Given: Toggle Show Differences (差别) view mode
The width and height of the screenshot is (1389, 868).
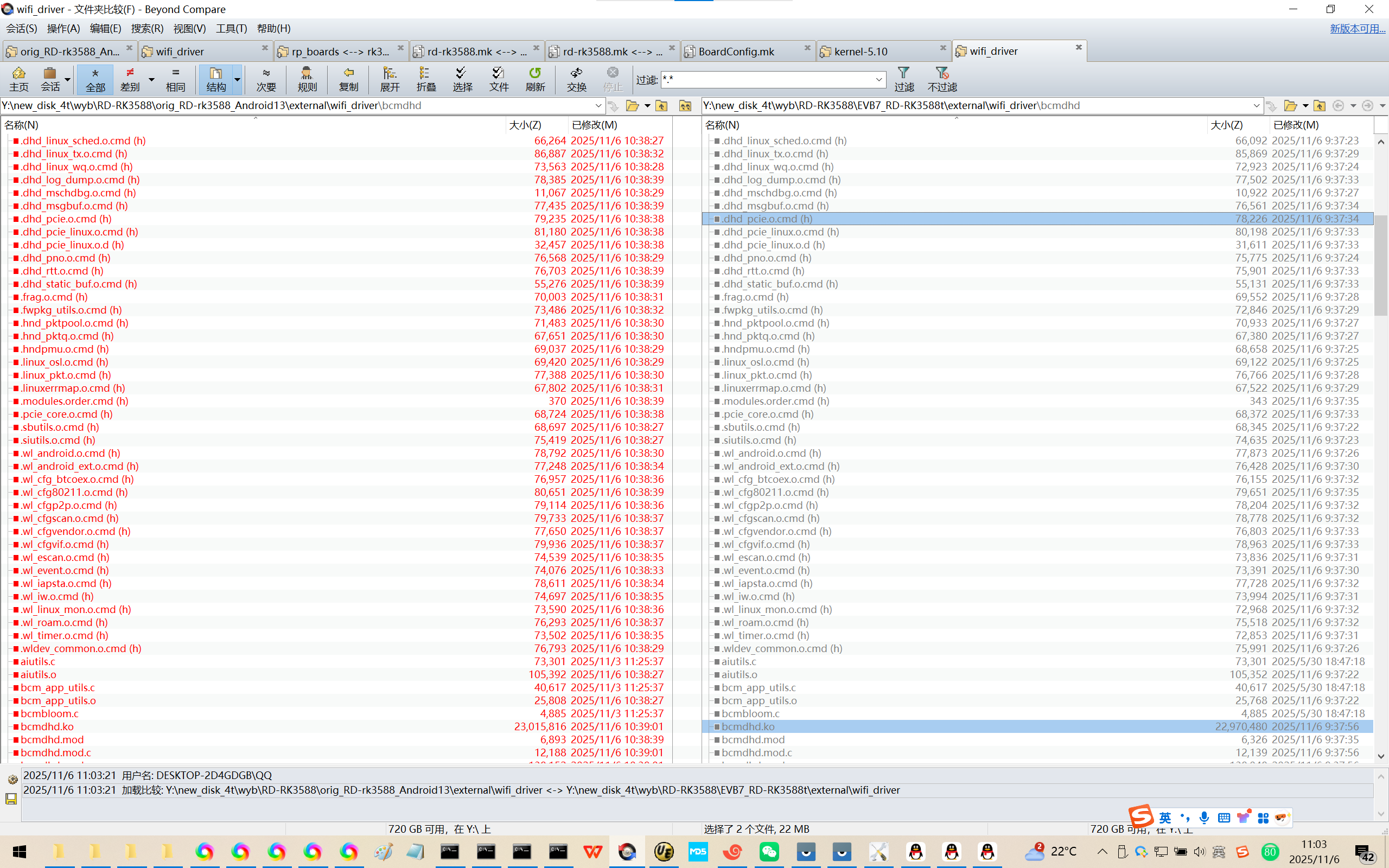Looking at the screenshot, I should click(x=130, y=79).
